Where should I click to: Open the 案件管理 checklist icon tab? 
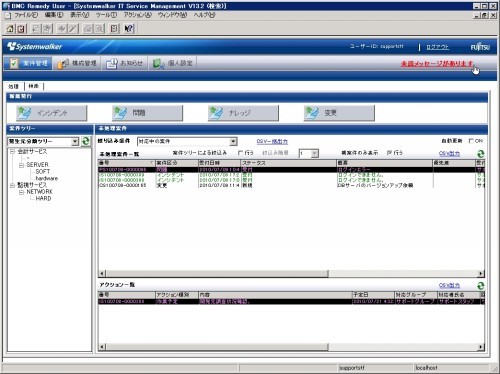[x=28, y=63]
